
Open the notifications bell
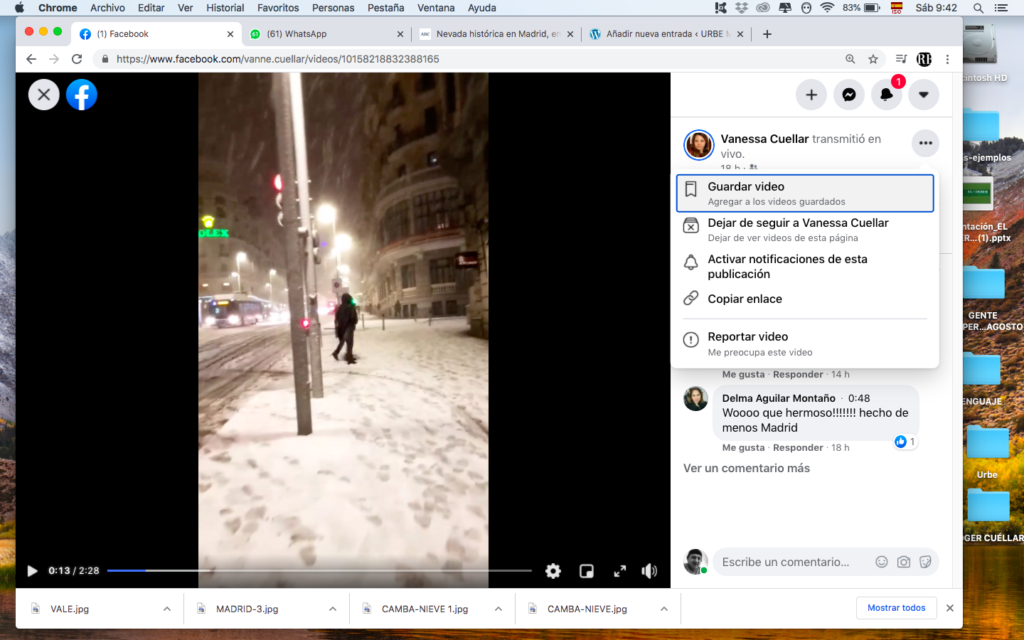(886, 95)
